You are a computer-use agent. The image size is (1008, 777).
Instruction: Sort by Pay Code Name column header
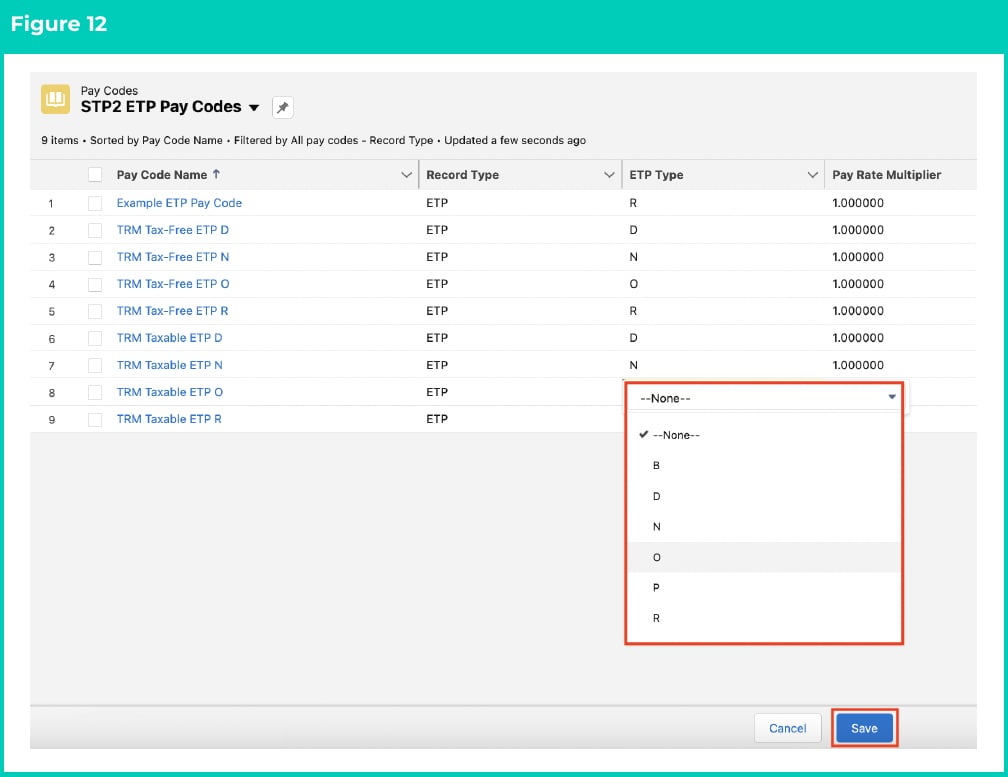(x=162, y=175)
